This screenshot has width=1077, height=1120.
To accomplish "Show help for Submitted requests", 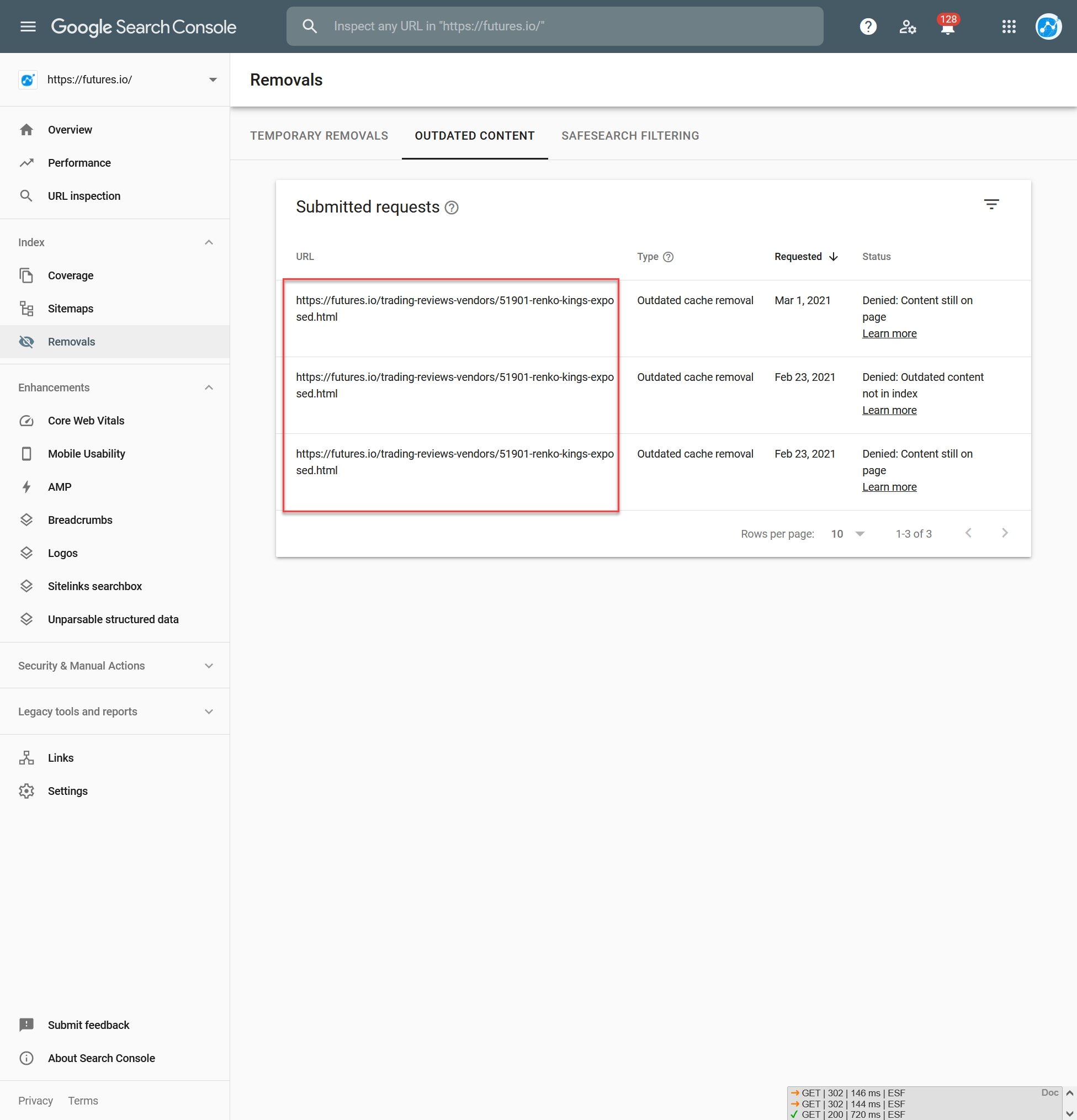I will (452, 208).
